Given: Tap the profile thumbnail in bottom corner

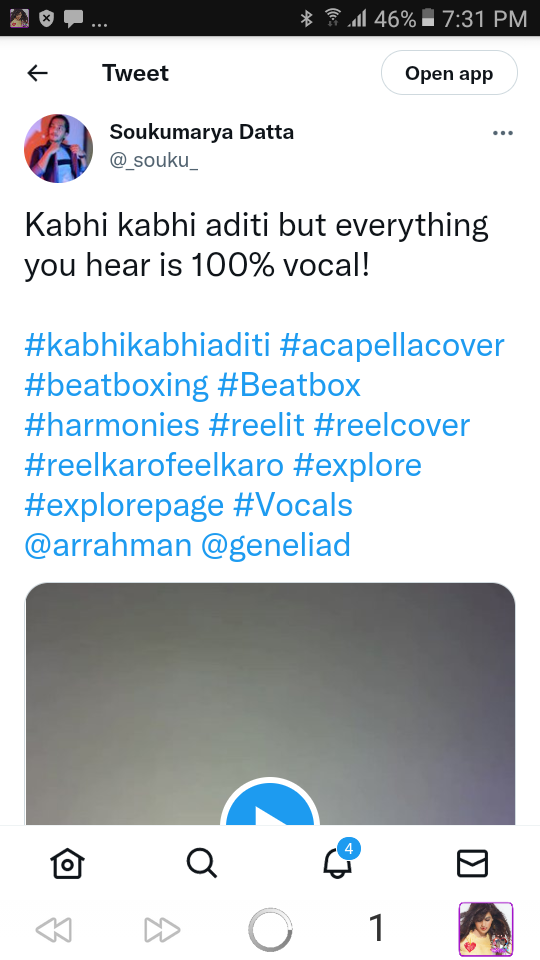Looking at the screenshot, I should [486, 929].
